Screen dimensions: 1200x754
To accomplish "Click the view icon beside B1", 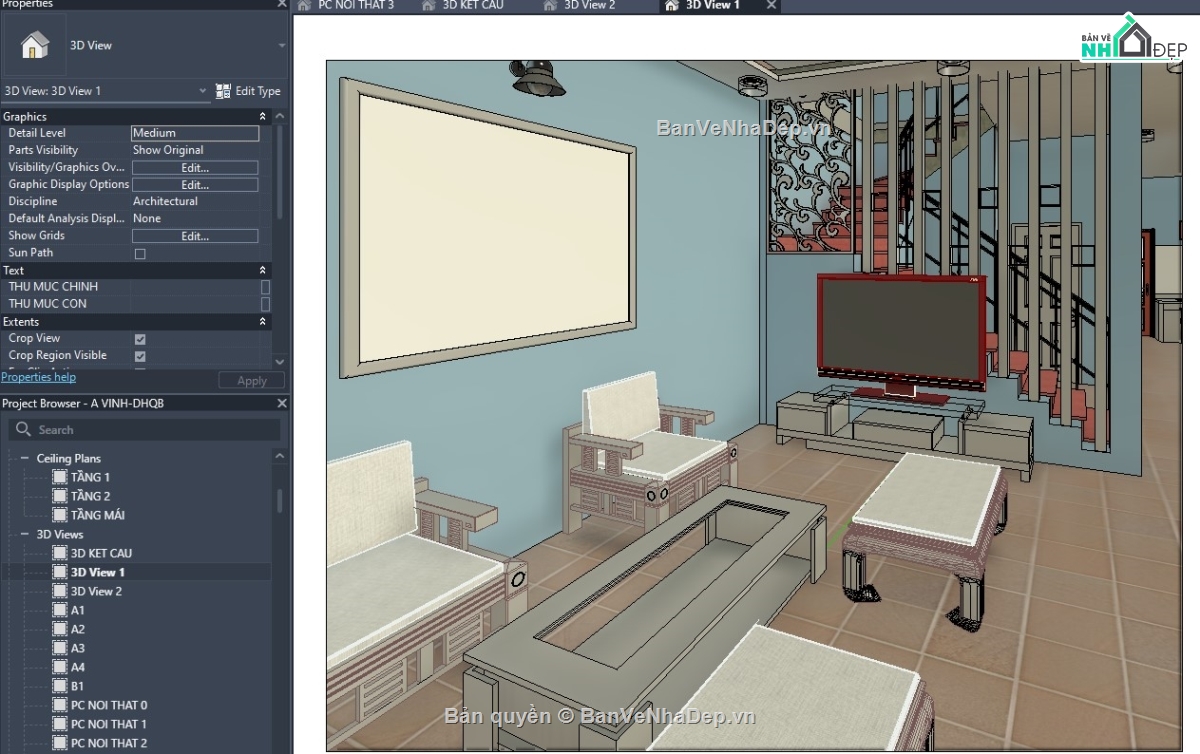I will (x=60, y=686).
